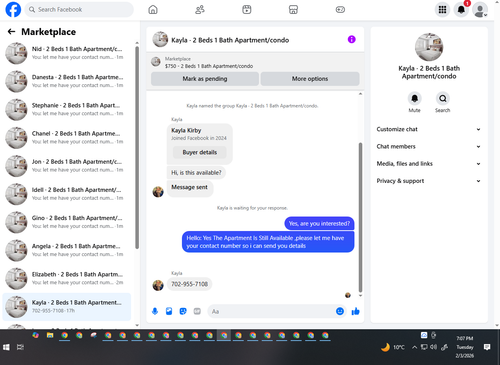Open the Angela 2 Beds 1 Bath conversation

[x=67, y=250]
